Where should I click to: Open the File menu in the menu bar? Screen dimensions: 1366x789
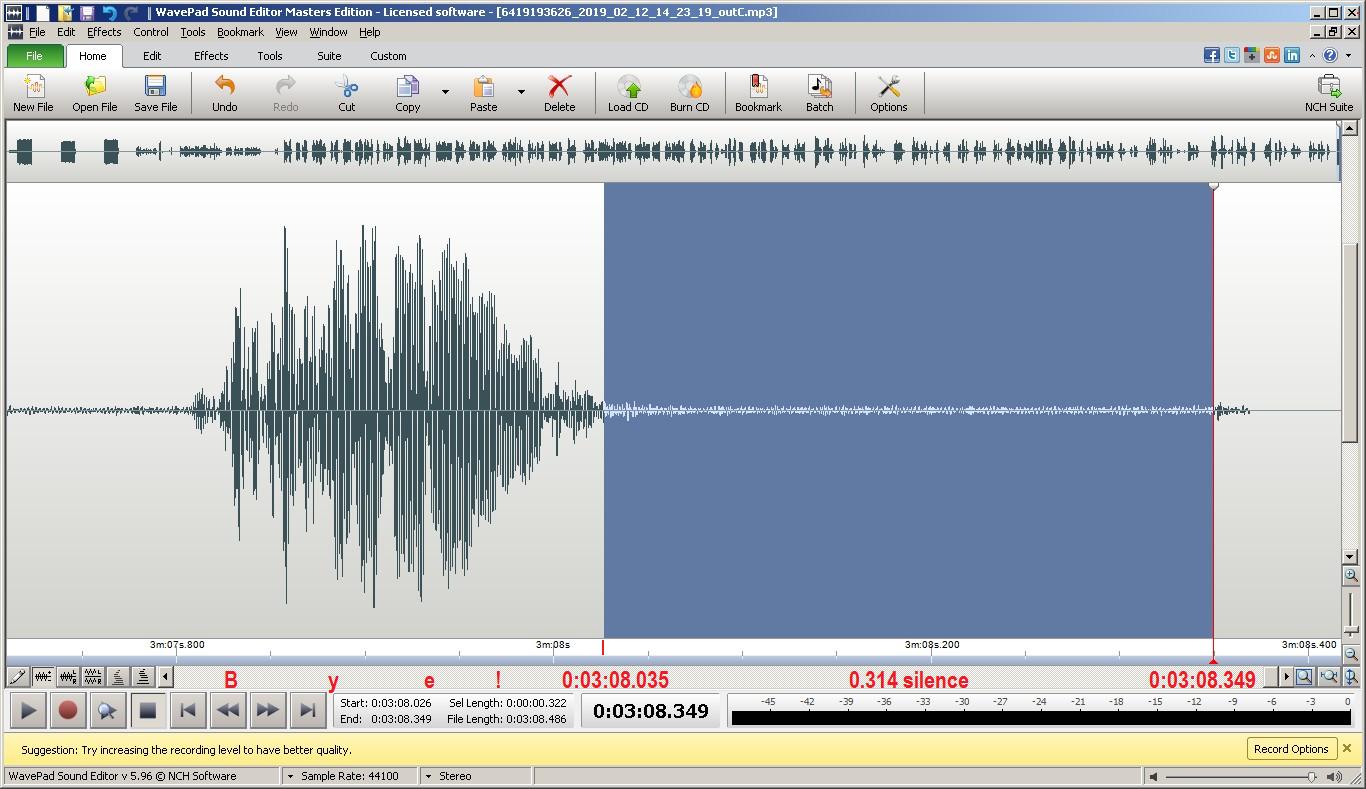coord(37,32)
